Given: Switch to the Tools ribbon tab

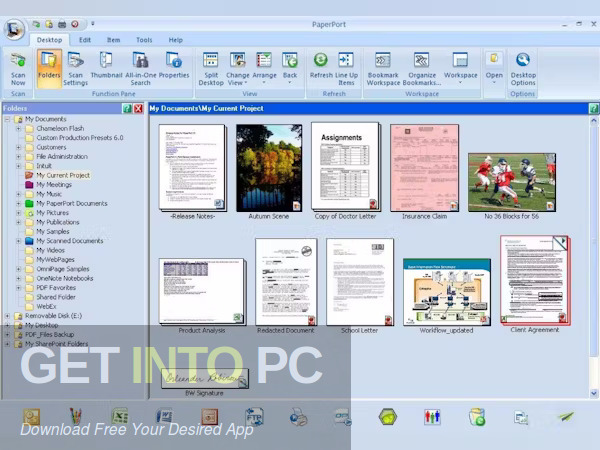Looking at the screenshot, I should point(144,40).
